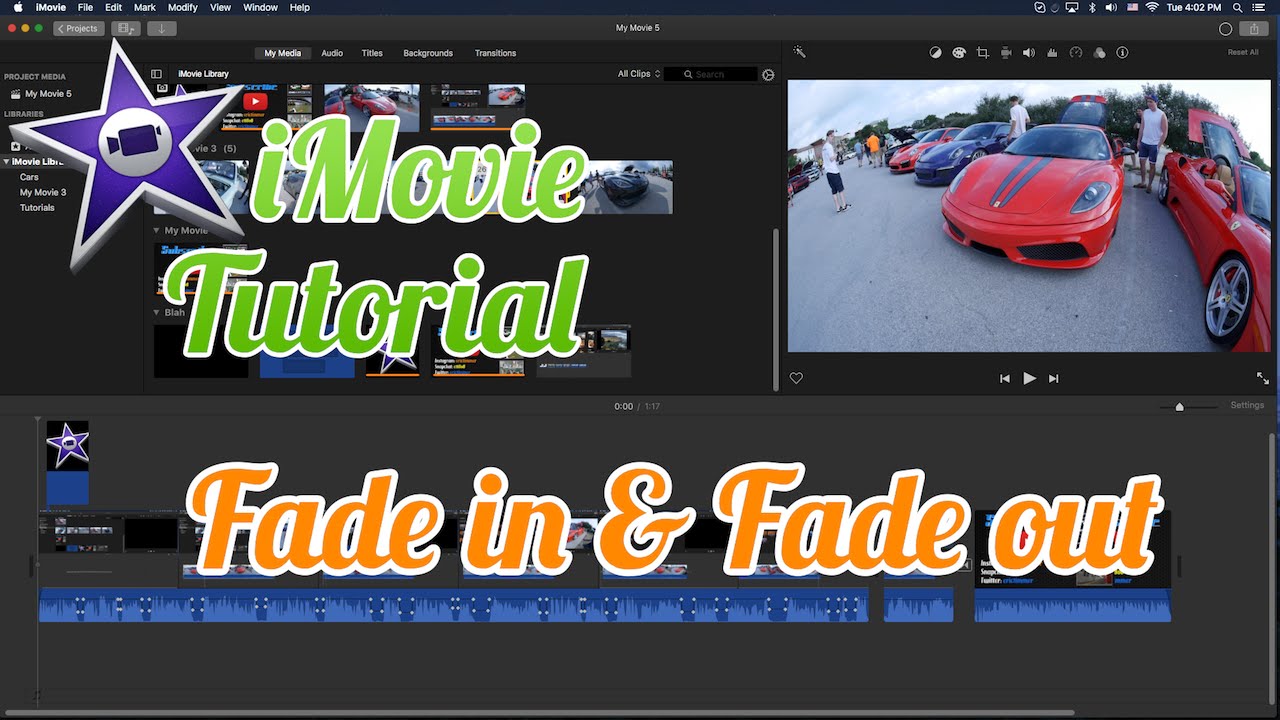Select the last blue audio clip in timeline

pyautogui.click(x=1073, y=605)
